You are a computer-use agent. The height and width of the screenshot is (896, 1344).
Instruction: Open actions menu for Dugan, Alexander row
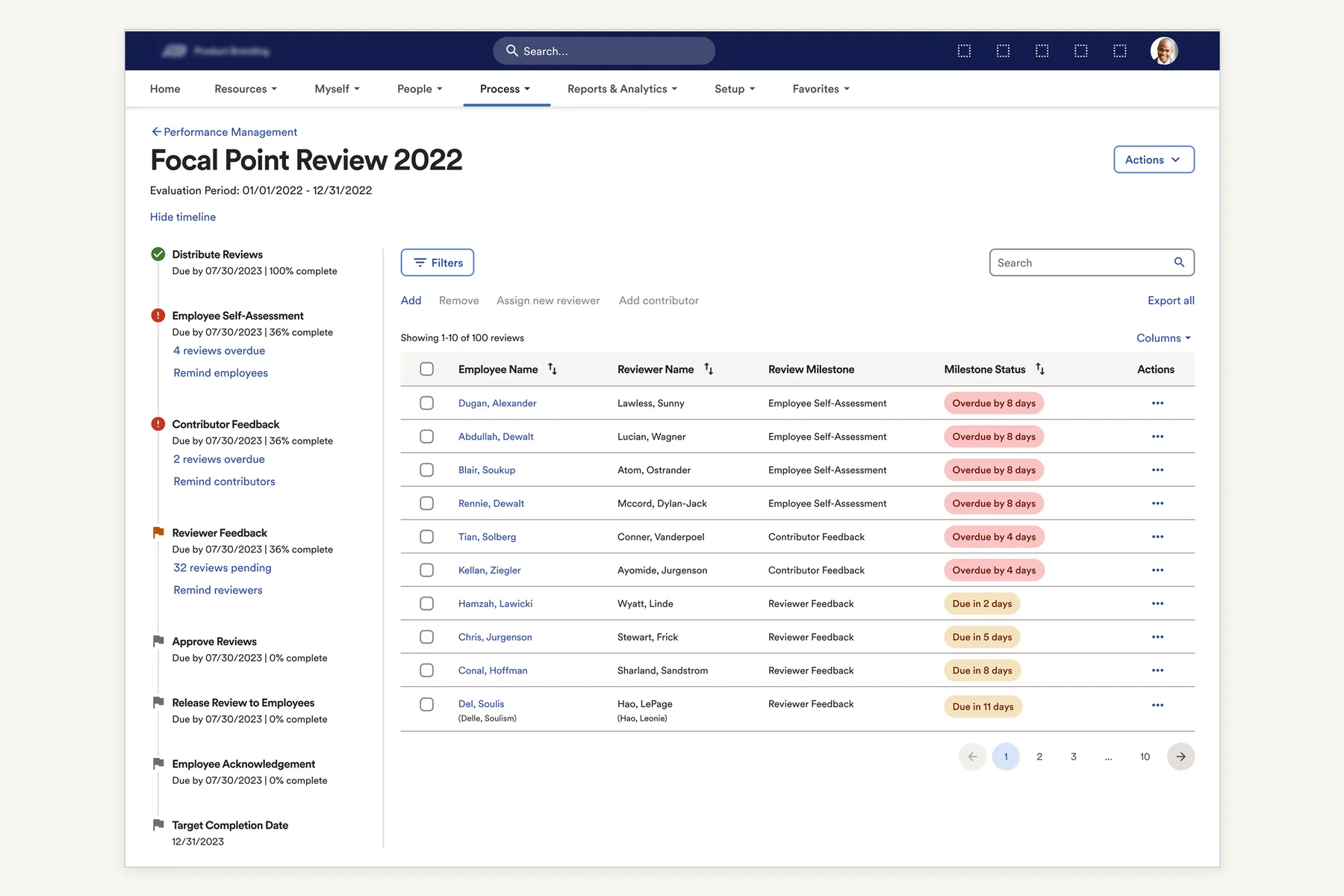[x=1157, y=403]
